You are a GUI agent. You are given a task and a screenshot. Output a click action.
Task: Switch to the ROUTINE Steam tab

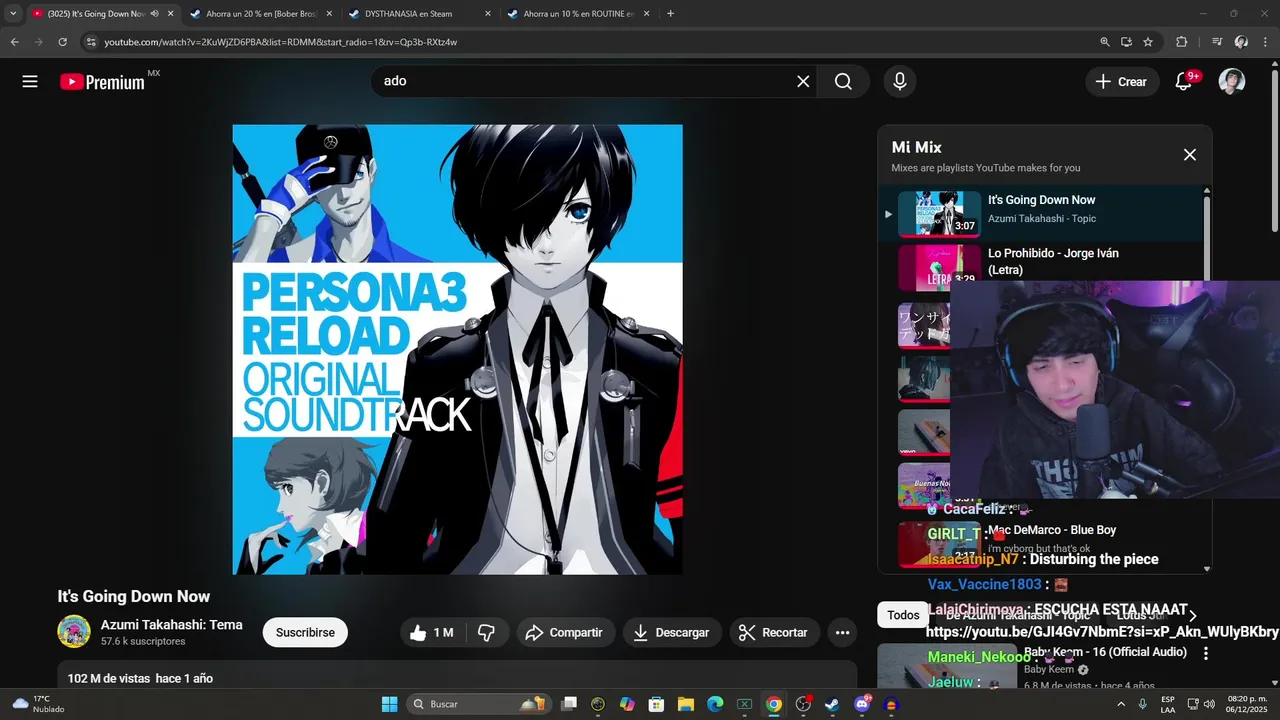pos(578,14)
